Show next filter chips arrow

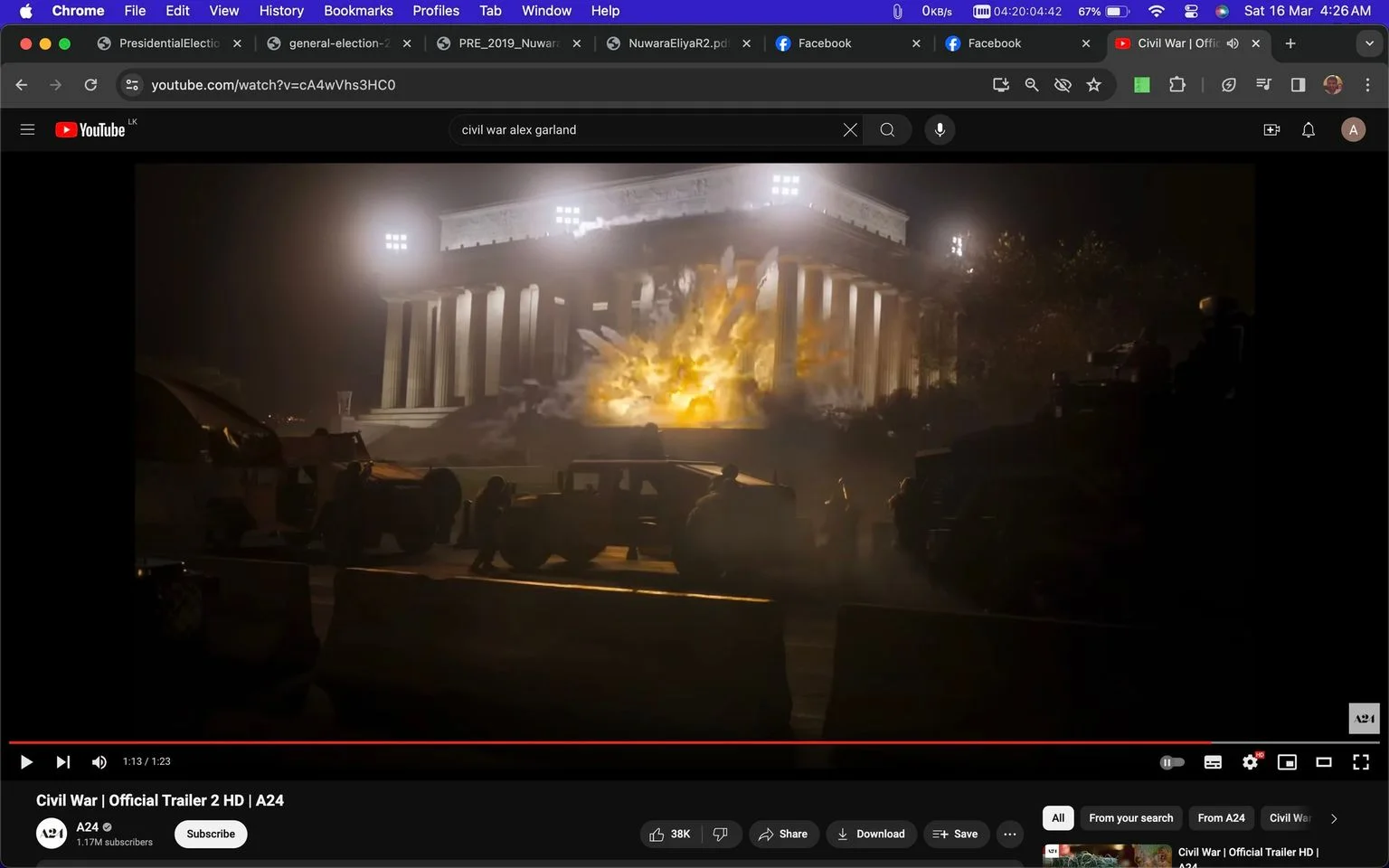(x=1333, y=818)
